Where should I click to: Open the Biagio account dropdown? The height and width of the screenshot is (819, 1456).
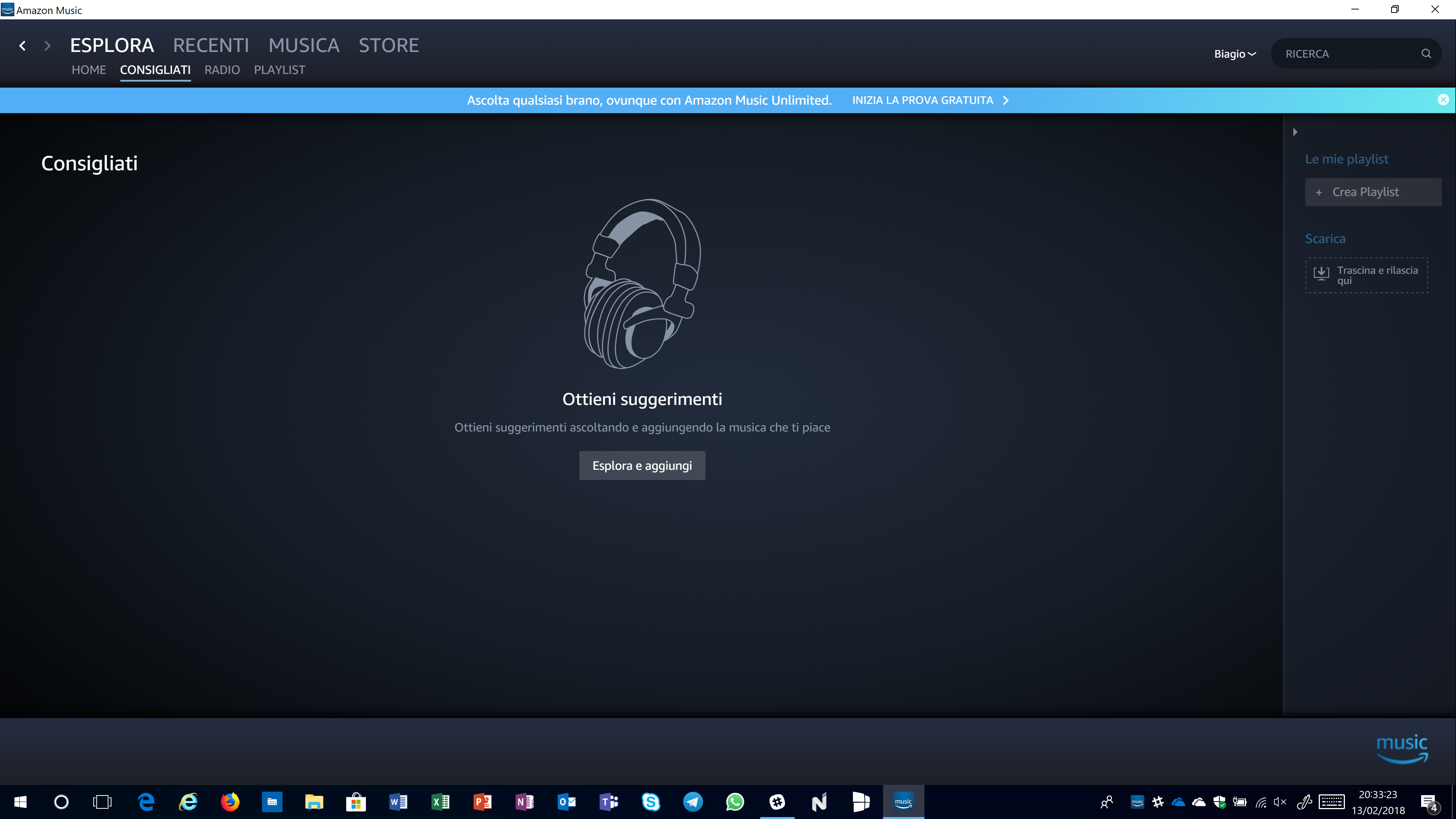click(x=1235, y=54)
